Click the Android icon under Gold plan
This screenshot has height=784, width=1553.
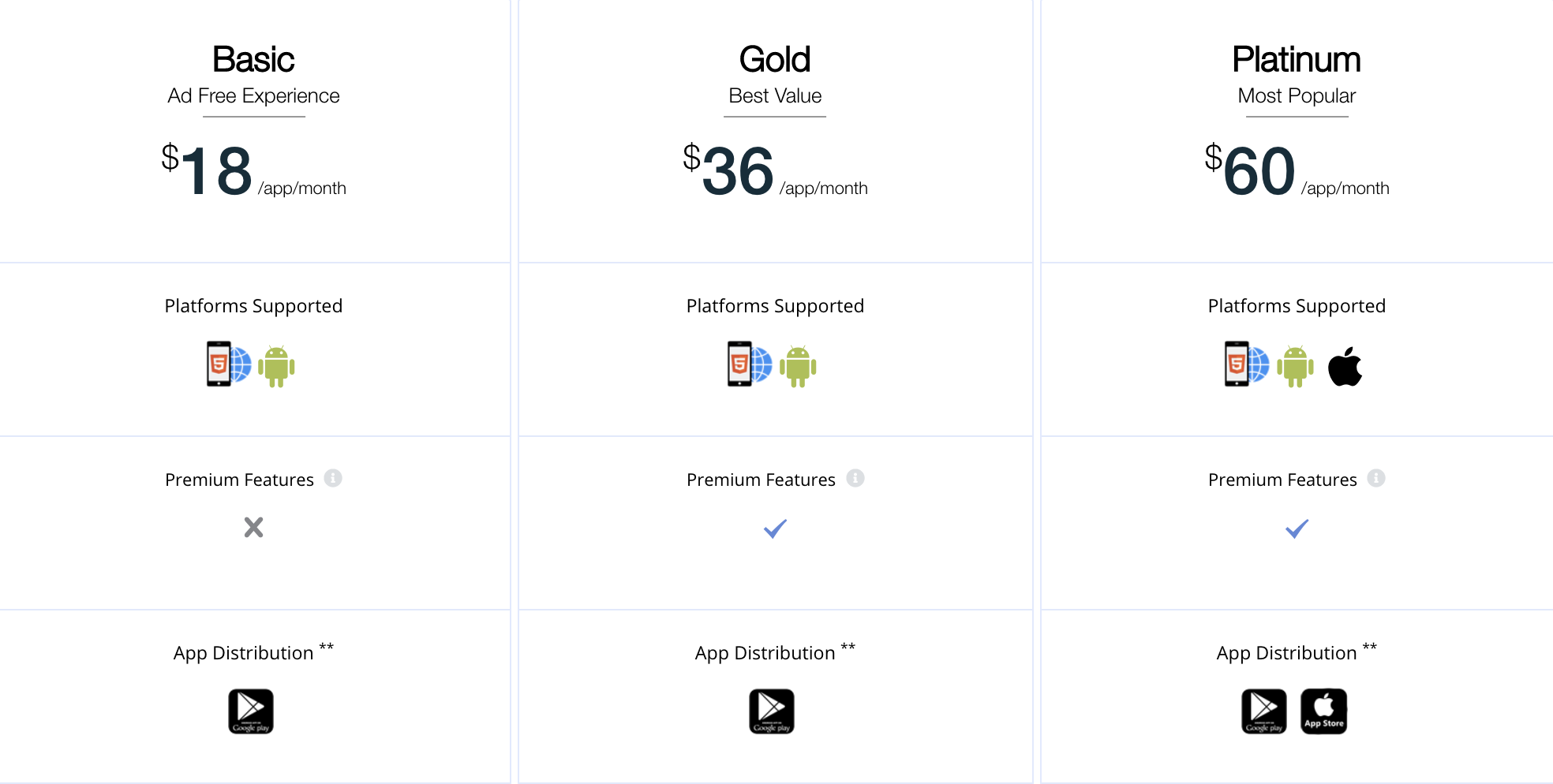click(798, 366)
